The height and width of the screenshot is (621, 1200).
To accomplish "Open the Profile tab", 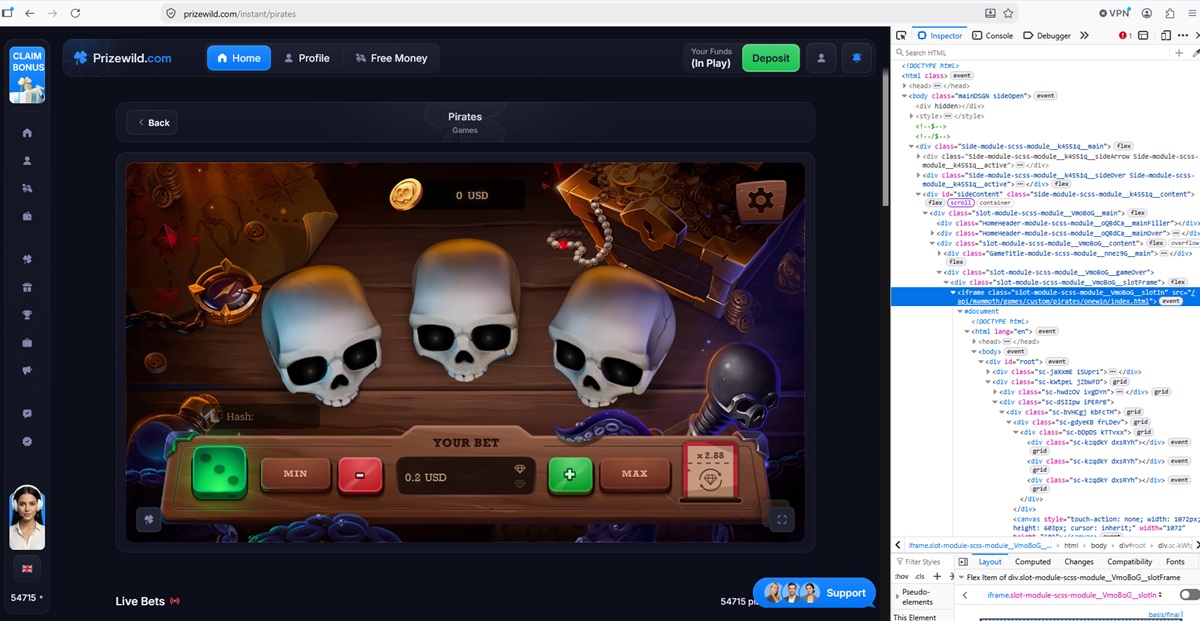I will (x=306, y=58).
